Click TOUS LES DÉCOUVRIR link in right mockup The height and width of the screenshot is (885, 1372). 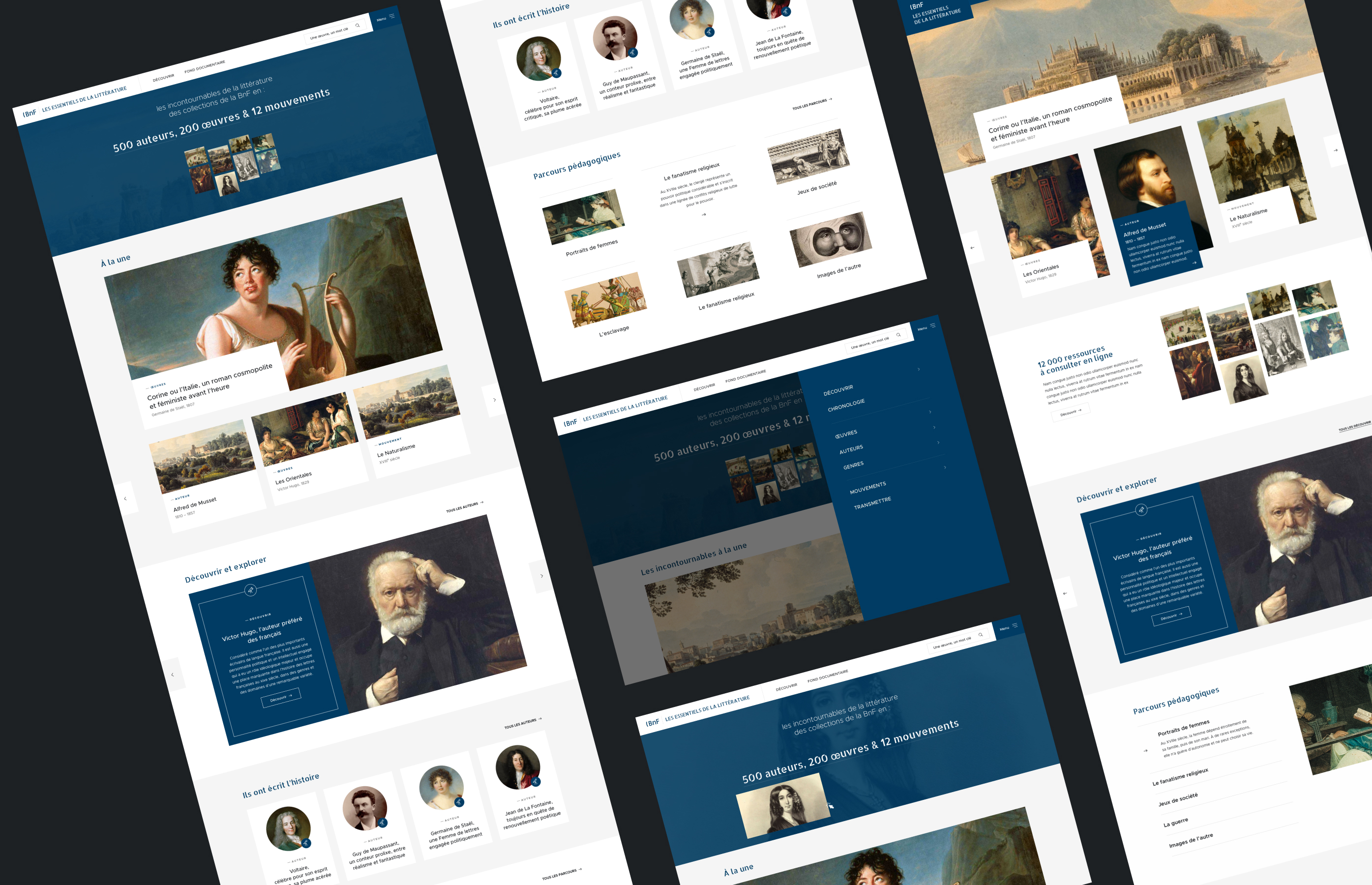[x=1355, y=426]
